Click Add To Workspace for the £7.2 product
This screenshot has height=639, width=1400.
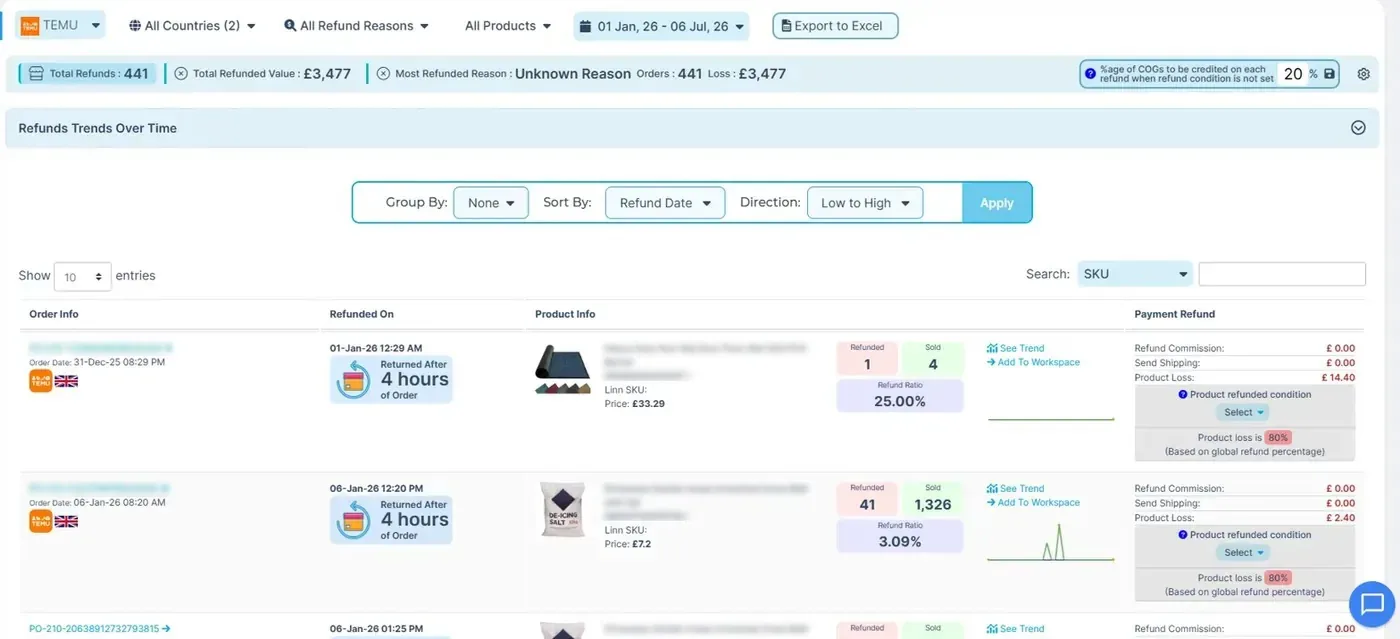tap(1033, 502)
